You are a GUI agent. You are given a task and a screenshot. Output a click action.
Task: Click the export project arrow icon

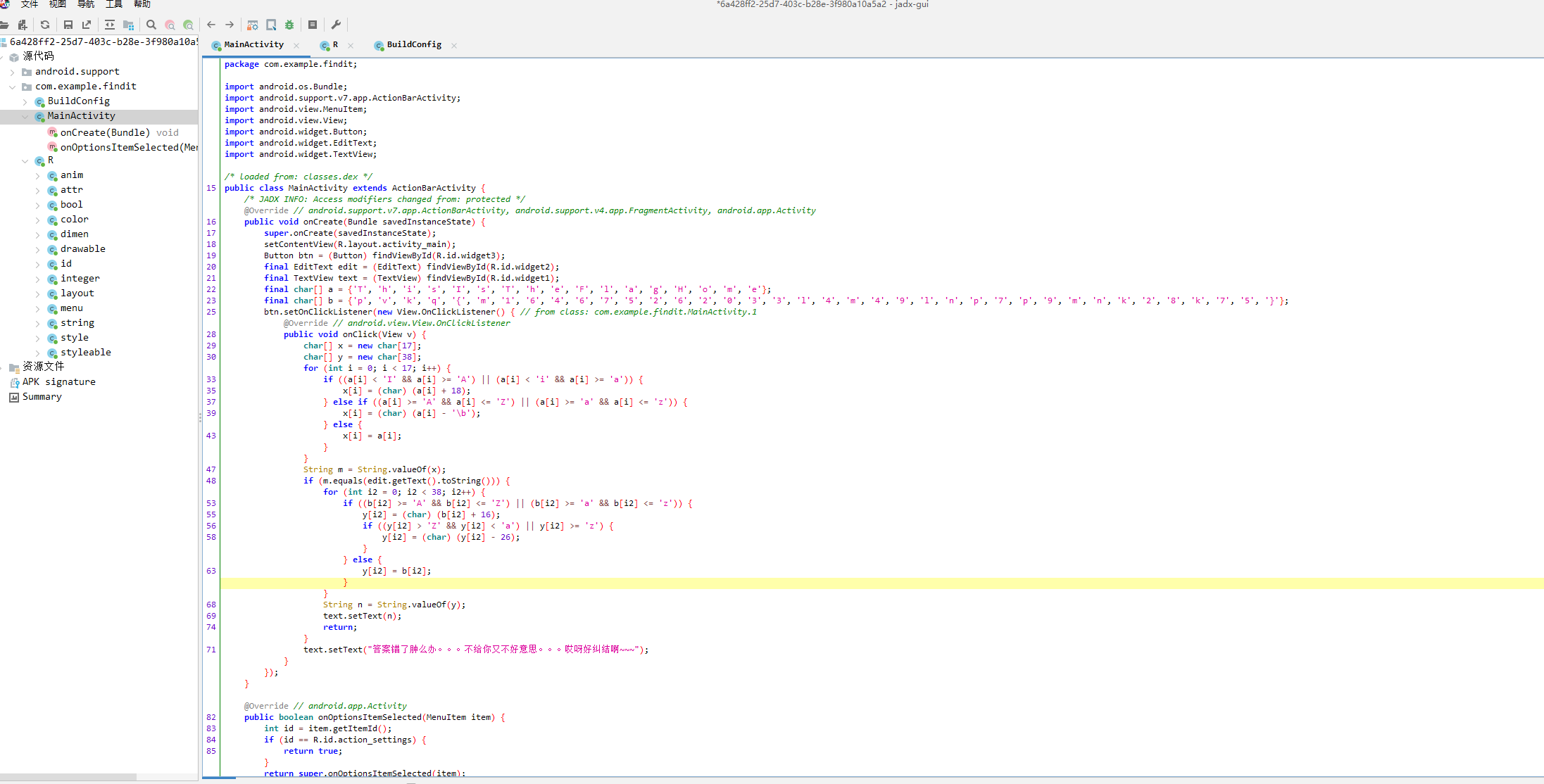click(x=87, y=25)
